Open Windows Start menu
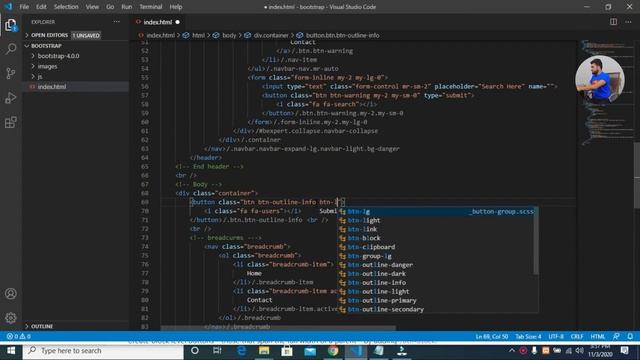The image size is (640, 360). click(x=11, y=351)
